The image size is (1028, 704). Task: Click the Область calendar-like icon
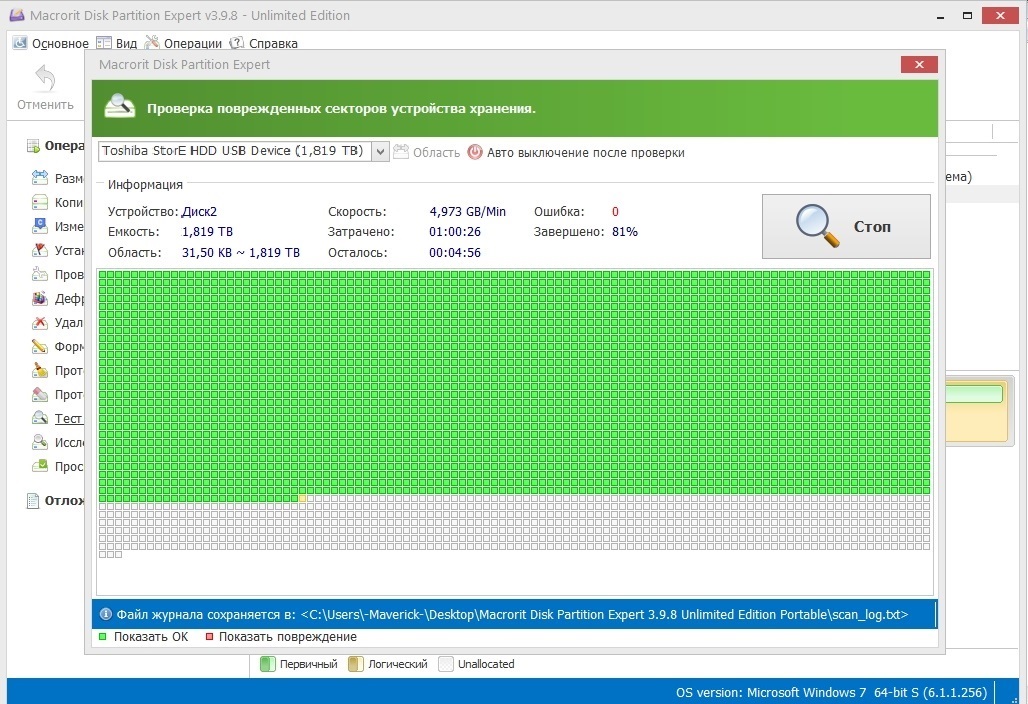pyautogui.click(x=401, y=151)
